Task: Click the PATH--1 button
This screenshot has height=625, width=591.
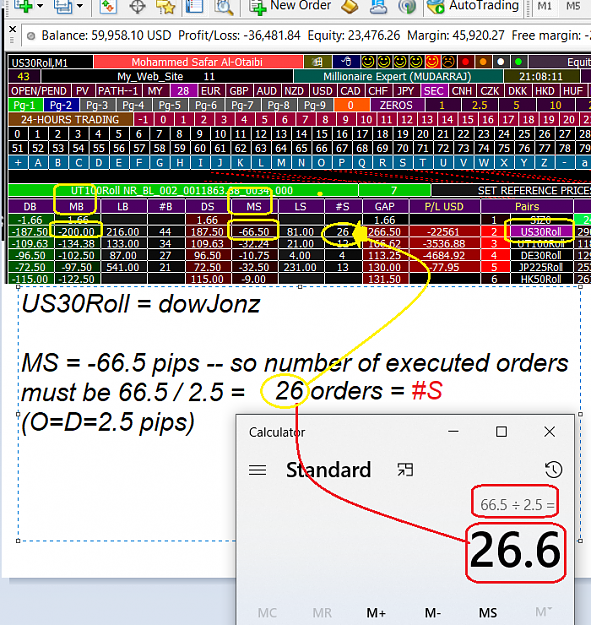Action: pyautogui.click(x=118, y=90)
